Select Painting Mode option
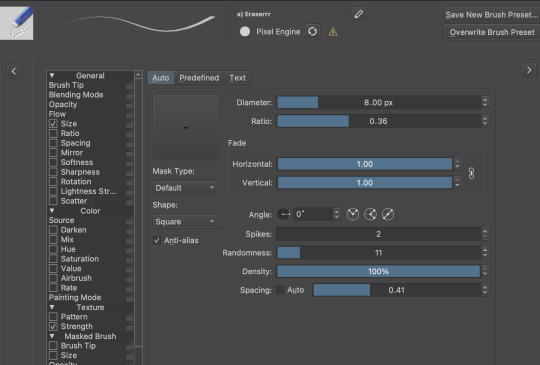 tap(75, 297)
